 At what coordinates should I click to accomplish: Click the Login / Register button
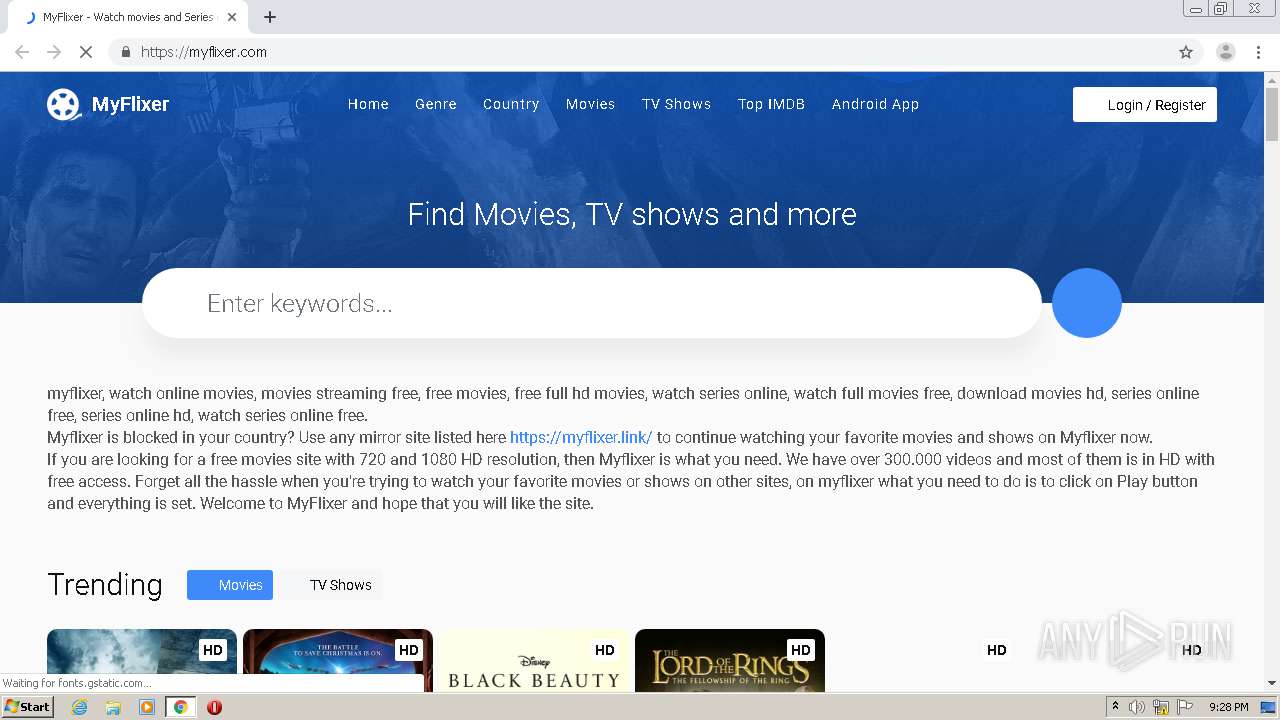click(1145, 104)
